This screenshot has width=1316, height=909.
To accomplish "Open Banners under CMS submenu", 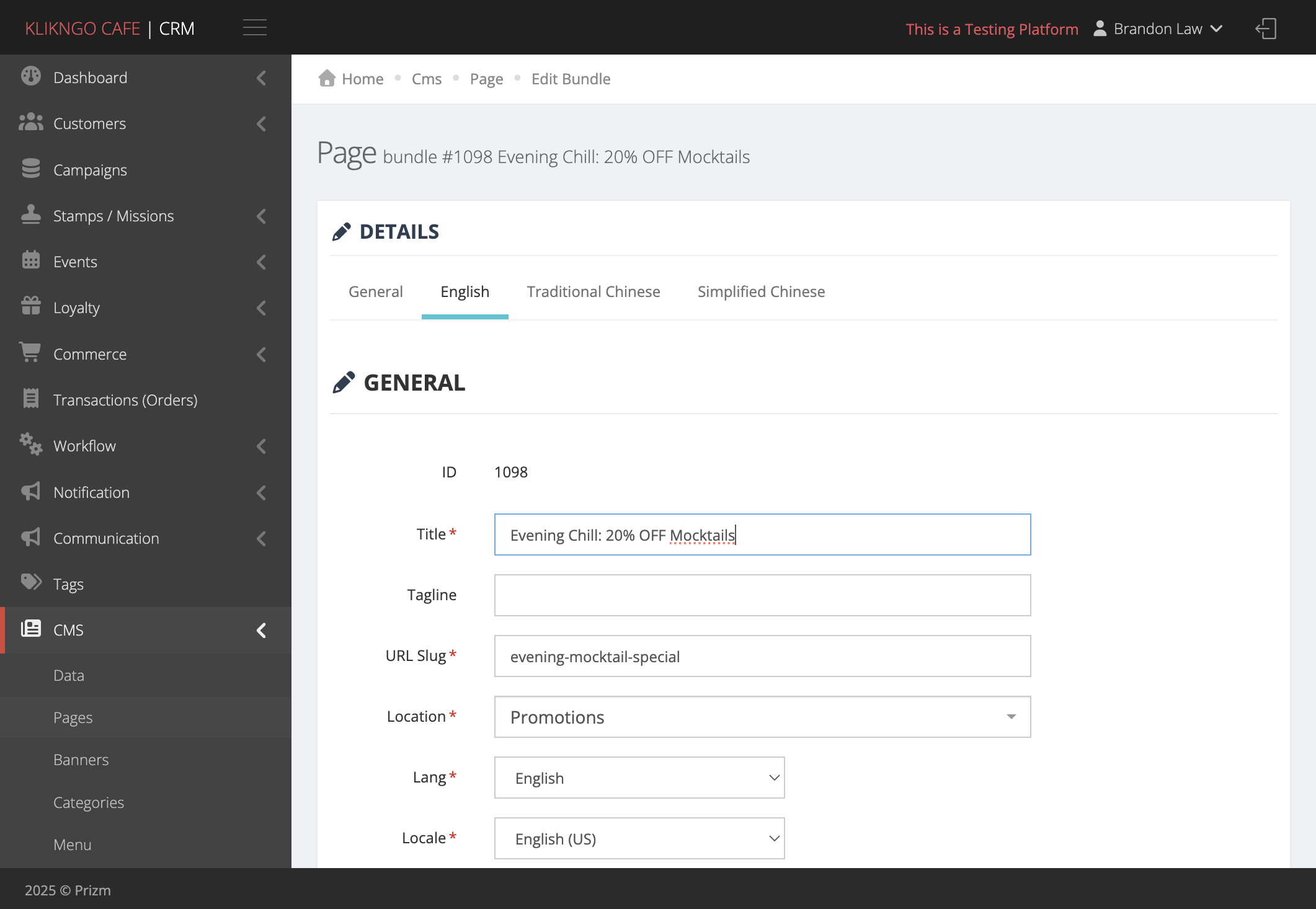I will (81, 760).
